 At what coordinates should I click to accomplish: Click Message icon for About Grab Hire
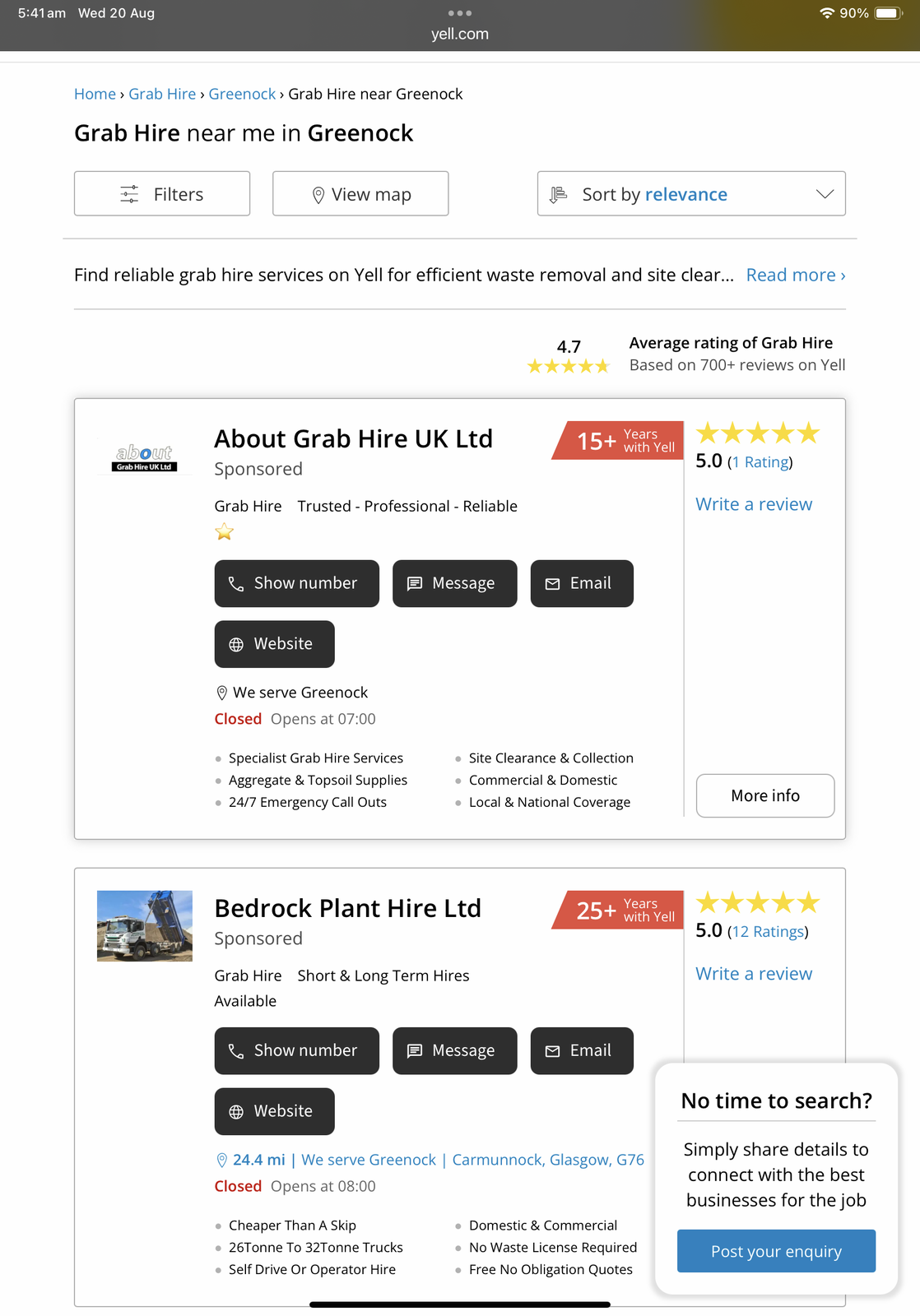point(415,584)
